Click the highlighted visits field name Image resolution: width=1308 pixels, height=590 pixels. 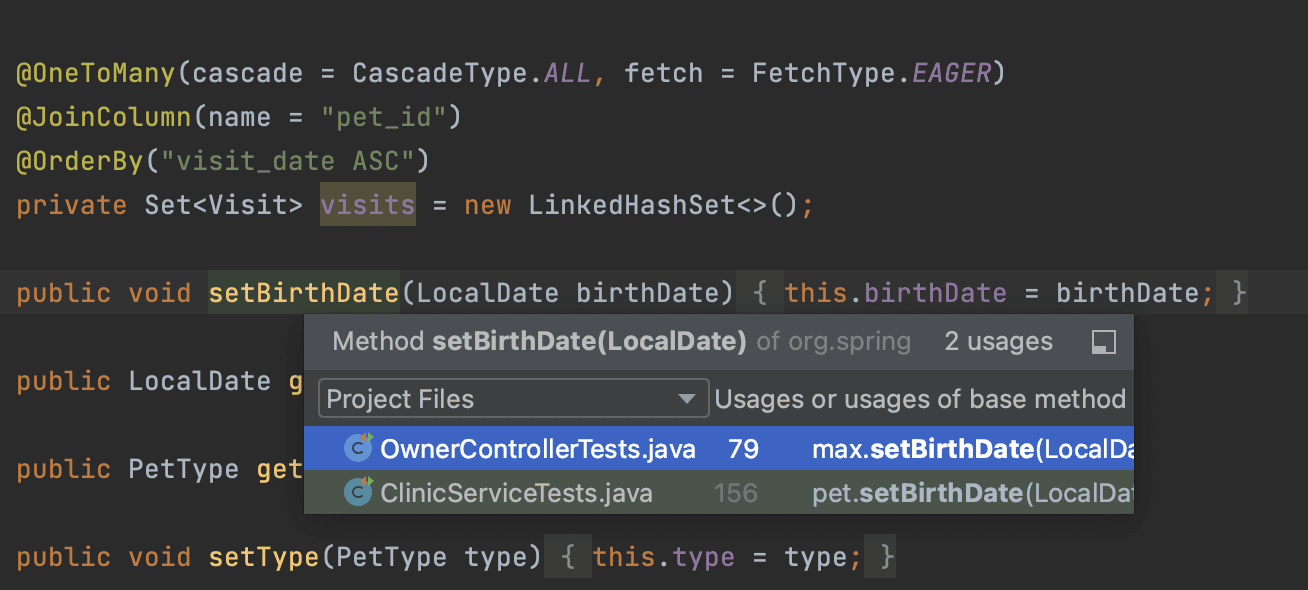(x=367, y=204)
